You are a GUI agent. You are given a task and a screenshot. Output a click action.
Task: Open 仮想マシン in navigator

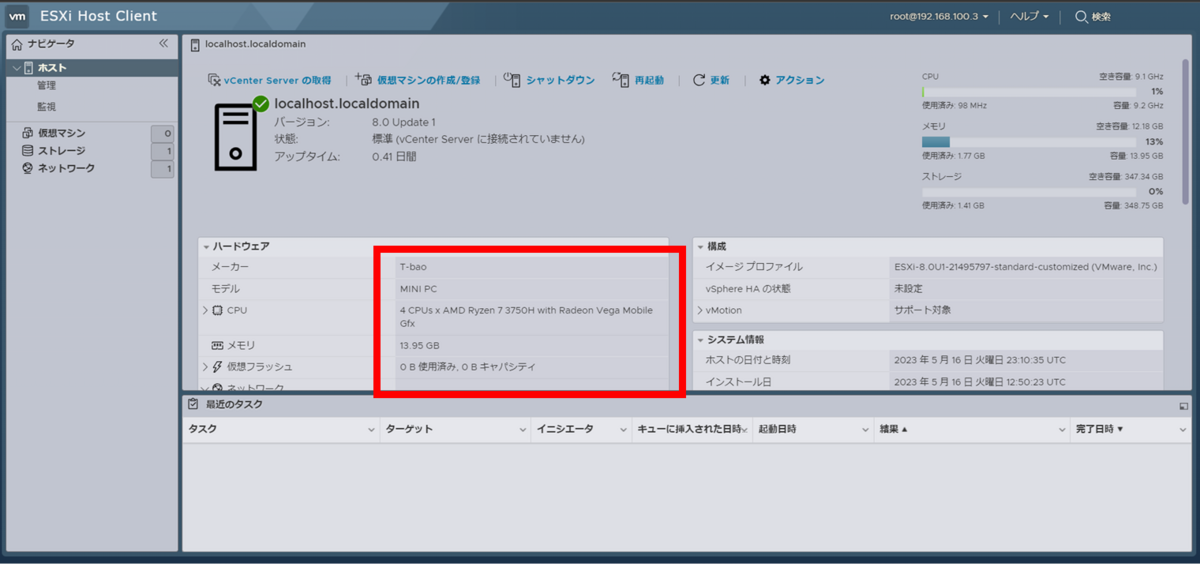pyautogui.click(x=61, y=133)
